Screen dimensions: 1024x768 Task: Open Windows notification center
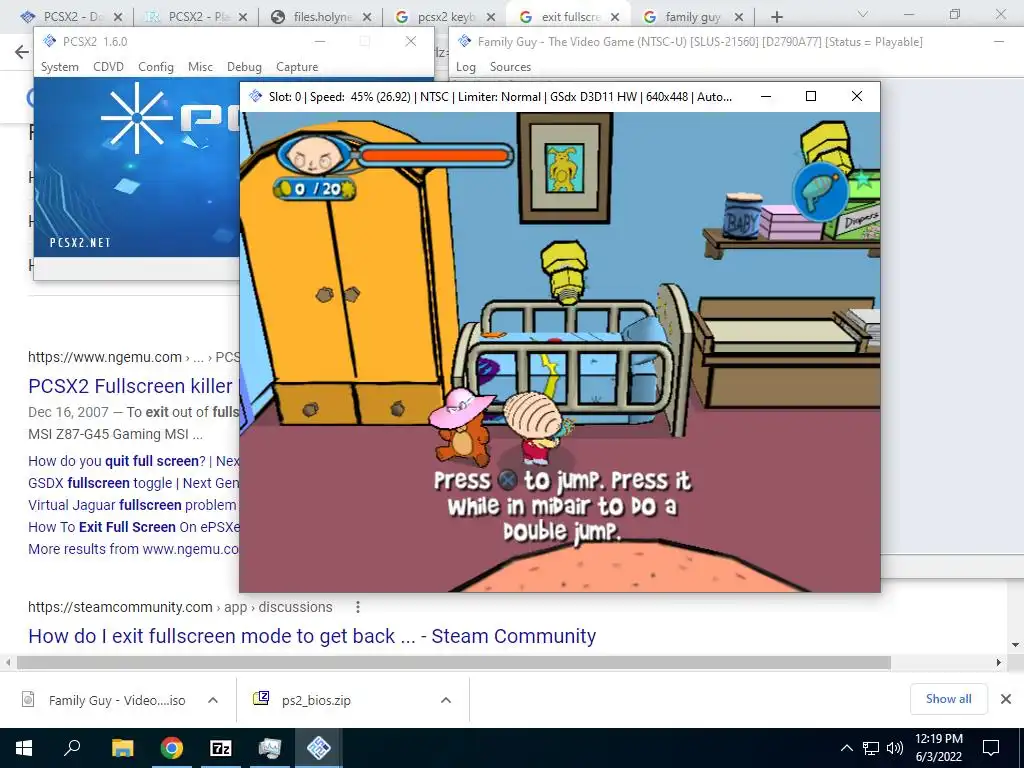click(991, 748)
